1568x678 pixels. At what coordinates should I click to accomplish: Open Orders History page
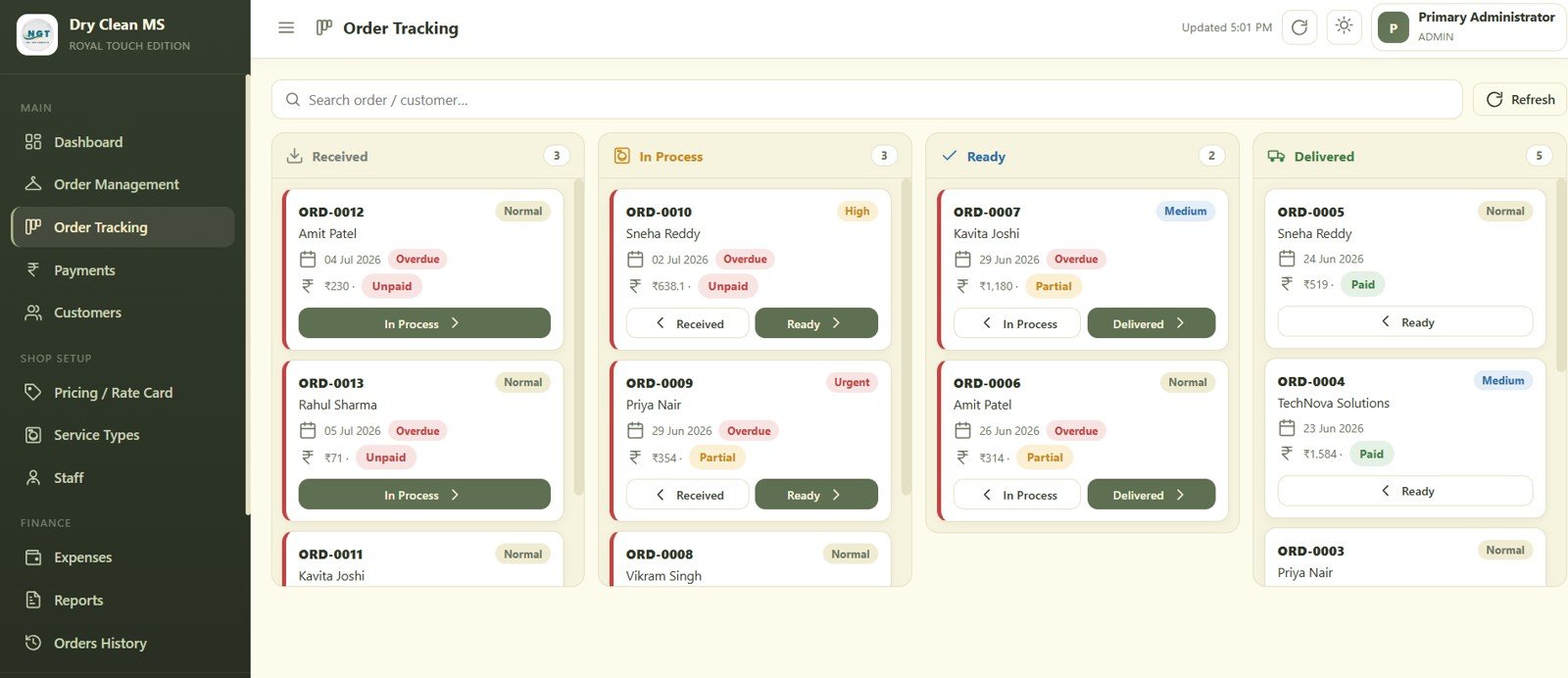122,644
